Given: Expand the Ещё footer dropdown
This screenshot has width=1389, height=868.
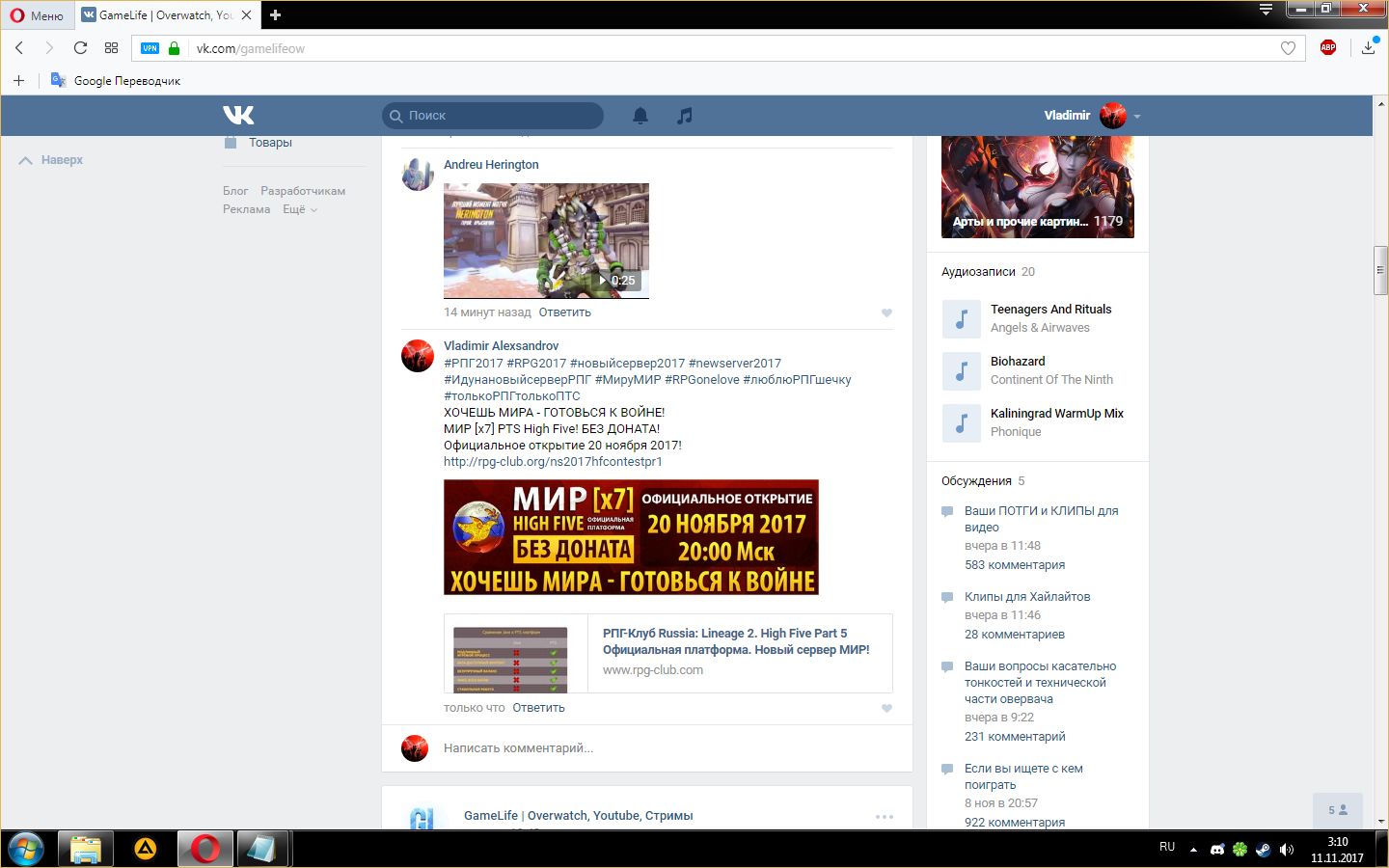Looking at the screenshot, I should click(300, 209).
